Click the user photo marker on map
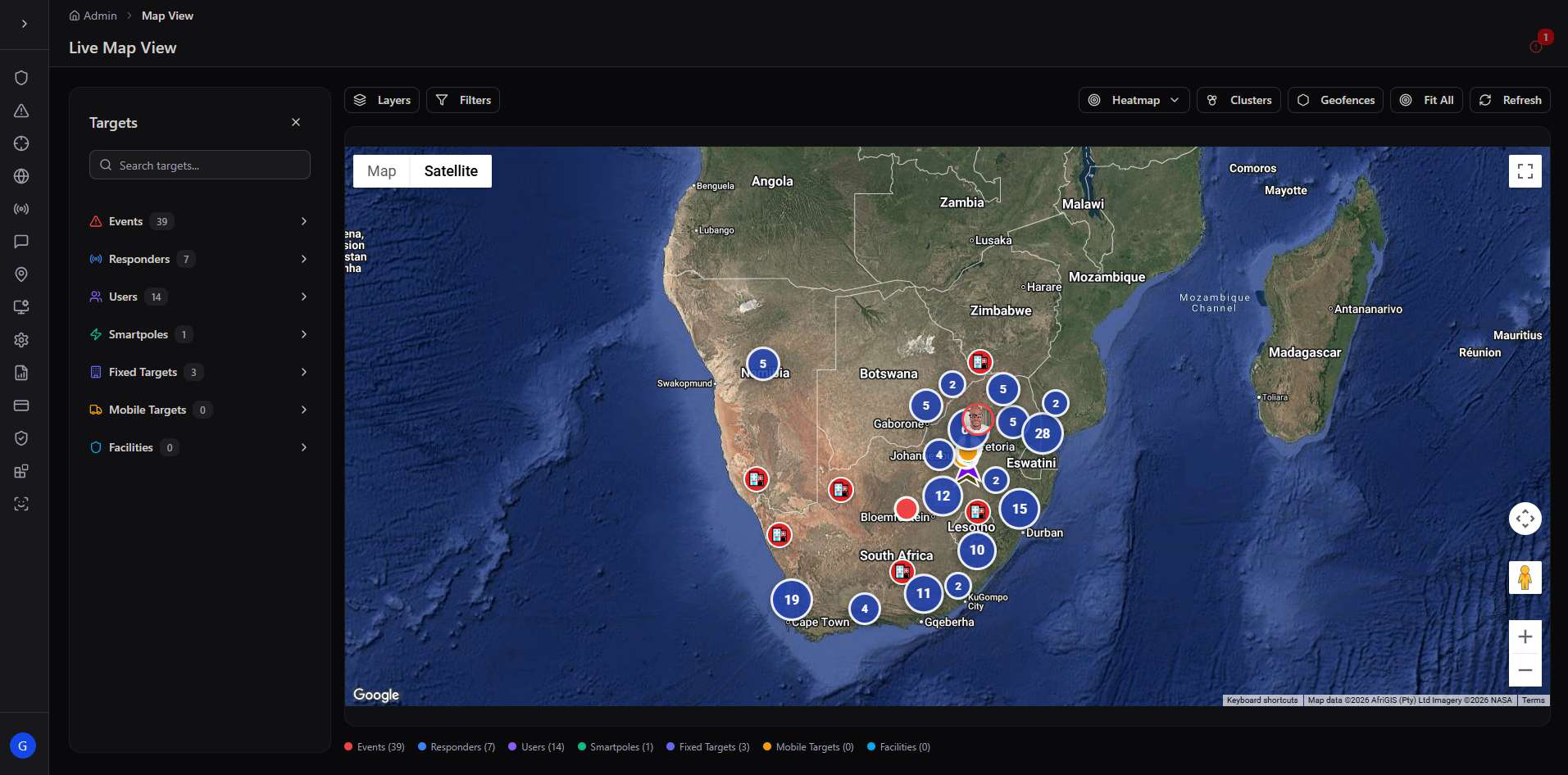Viewport: 1568px width, 775px height. point(977,419)
